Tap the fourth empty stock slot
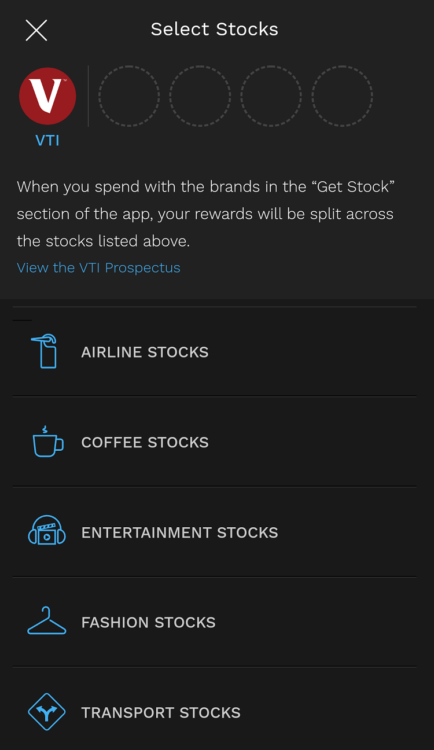The height and width of the screenshot is (750, 434). (342, 96)
